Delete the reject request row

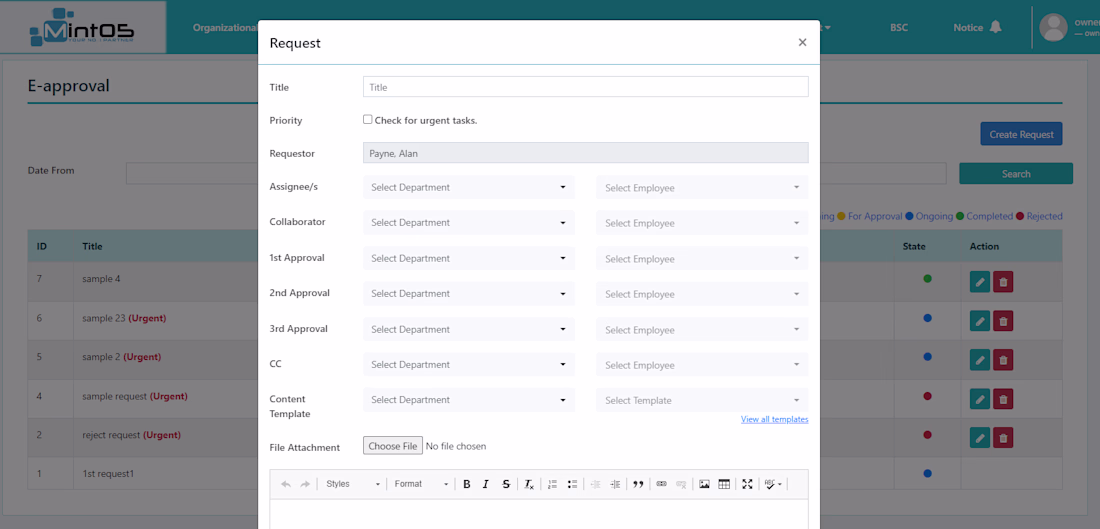pyautogui.click(x=1003, y=438)
